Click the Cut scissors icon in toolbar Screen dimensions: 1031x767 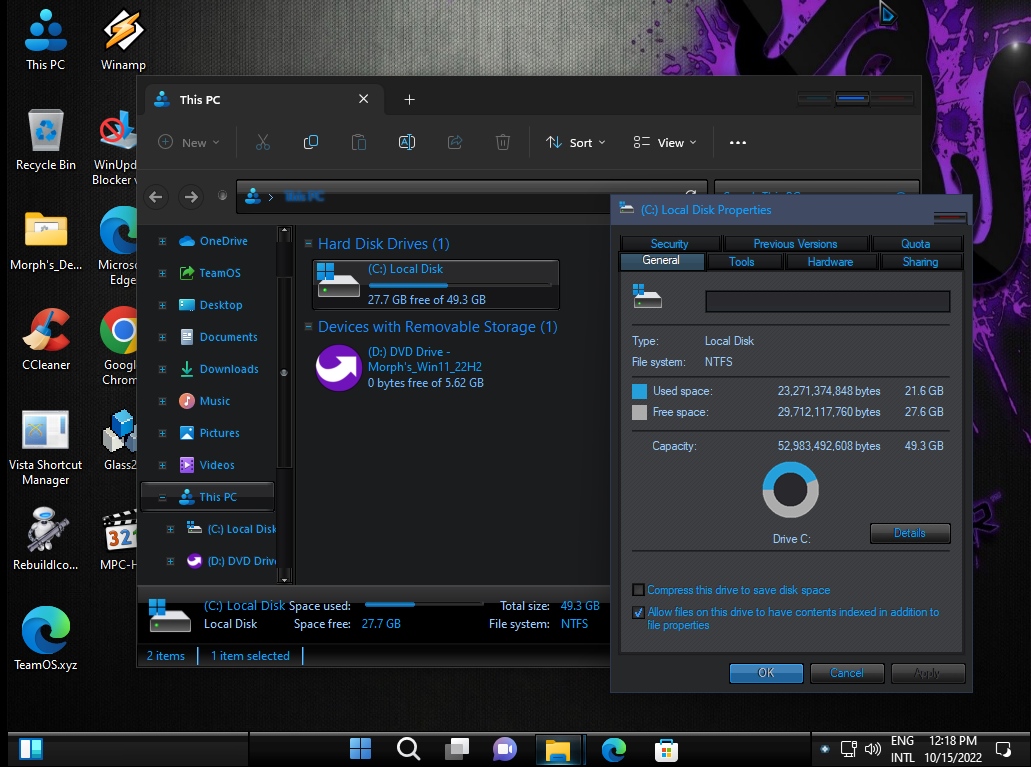click(x=263, y=143)
